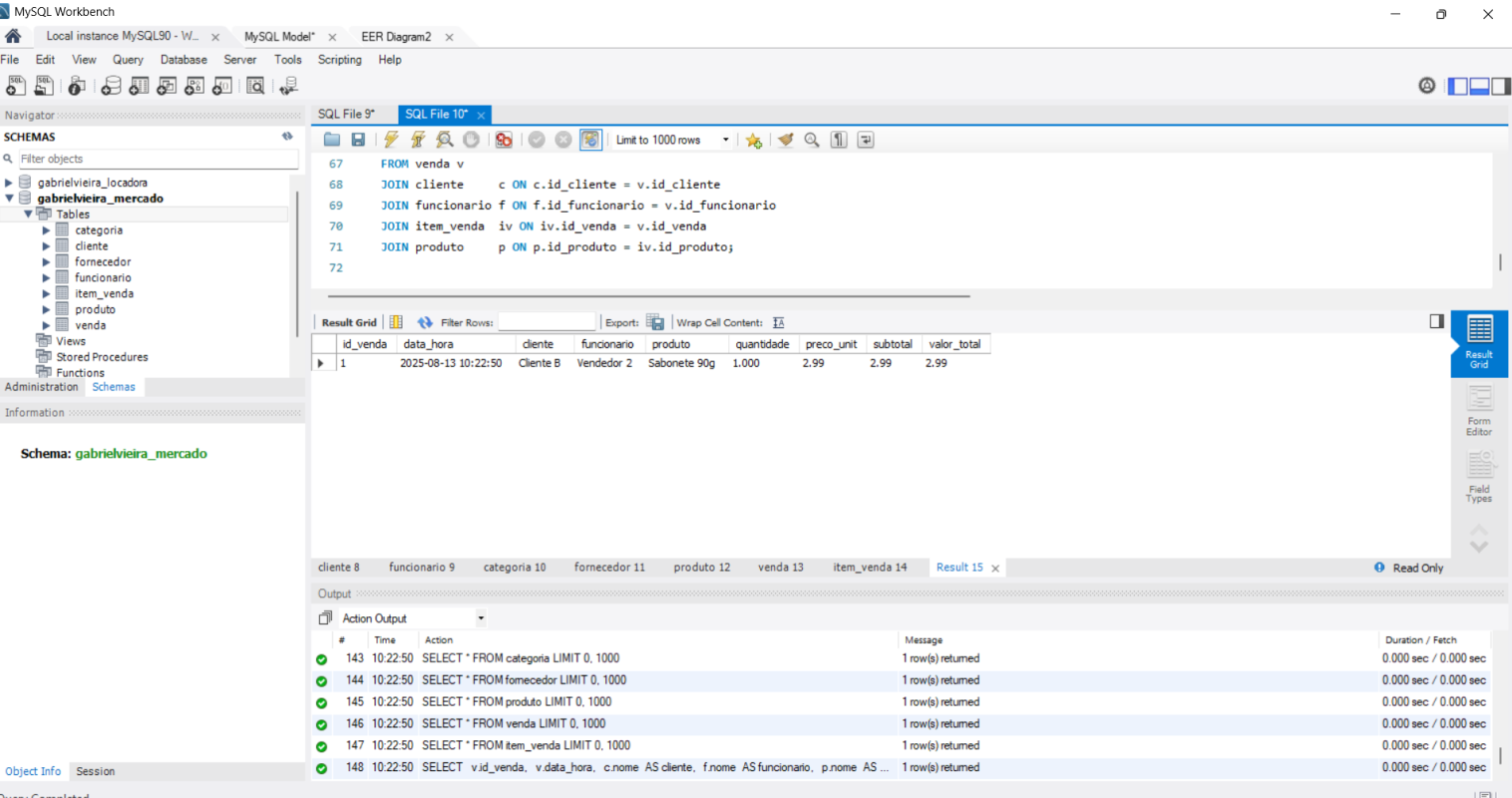
Task: Create a new schema from main toolbar
Action: coord(111,86)
